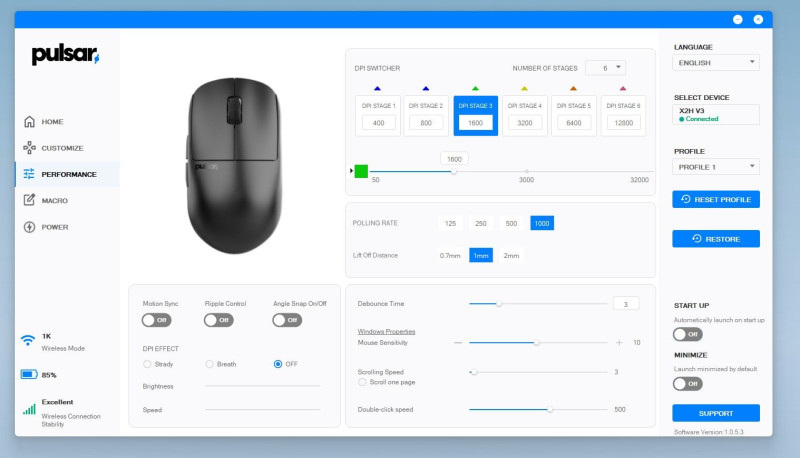
Task: Open the Select Device X2H V3 box
Action: point(716,115)
